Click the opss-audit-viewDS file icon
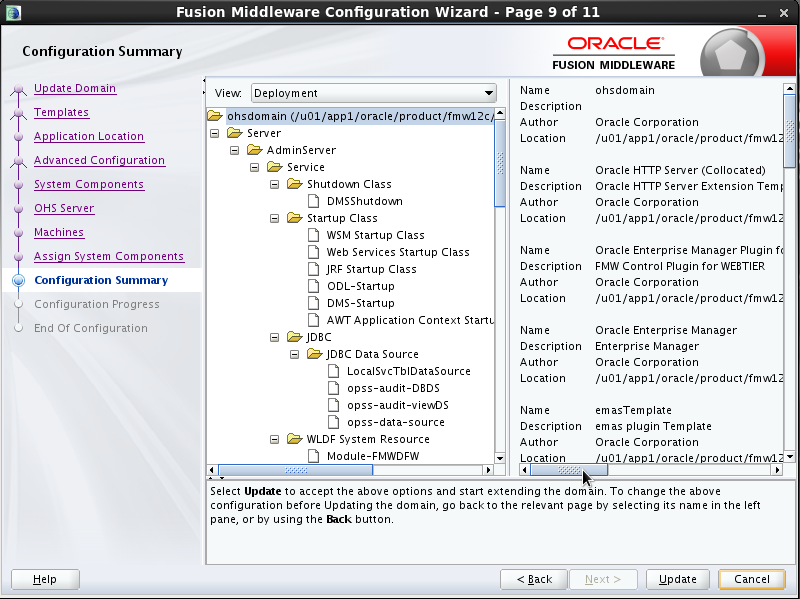 click(x=334, y=405)
